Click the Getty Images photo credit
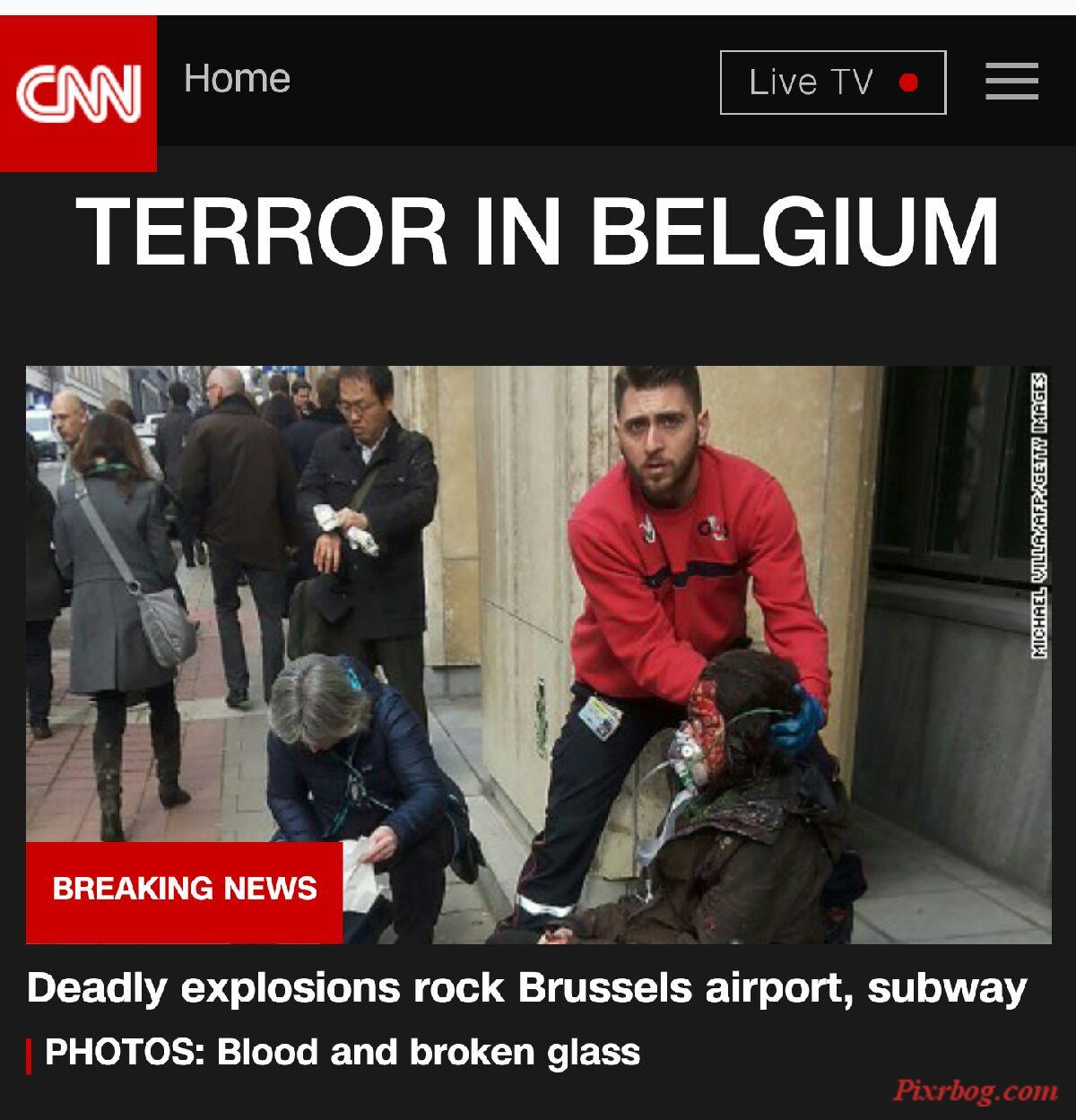This screenshot has height=1120, width=1076. (1039, 516)
